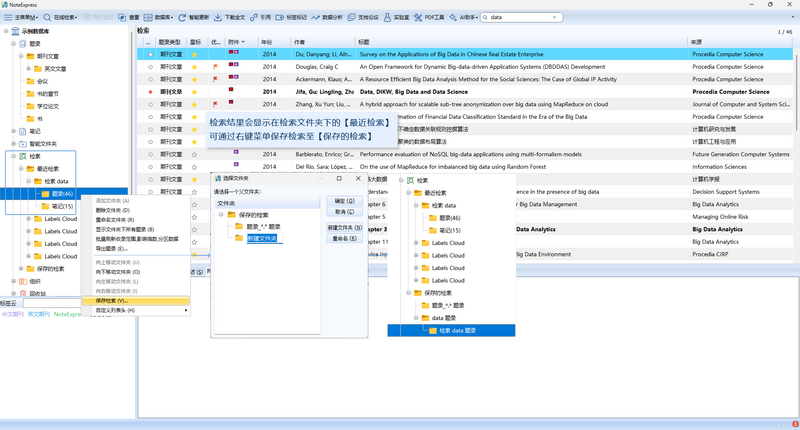Sort by the 年份 column header

pyautogui.click(x=274, y=42)
